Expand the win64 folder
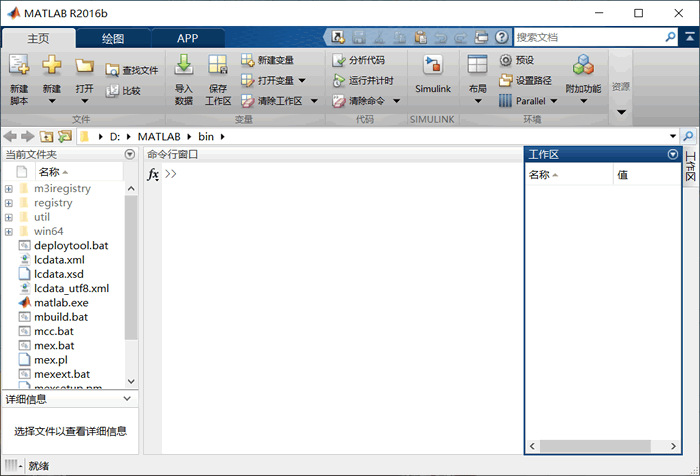This screenshot has height=476, width=700. pos(8,232)
